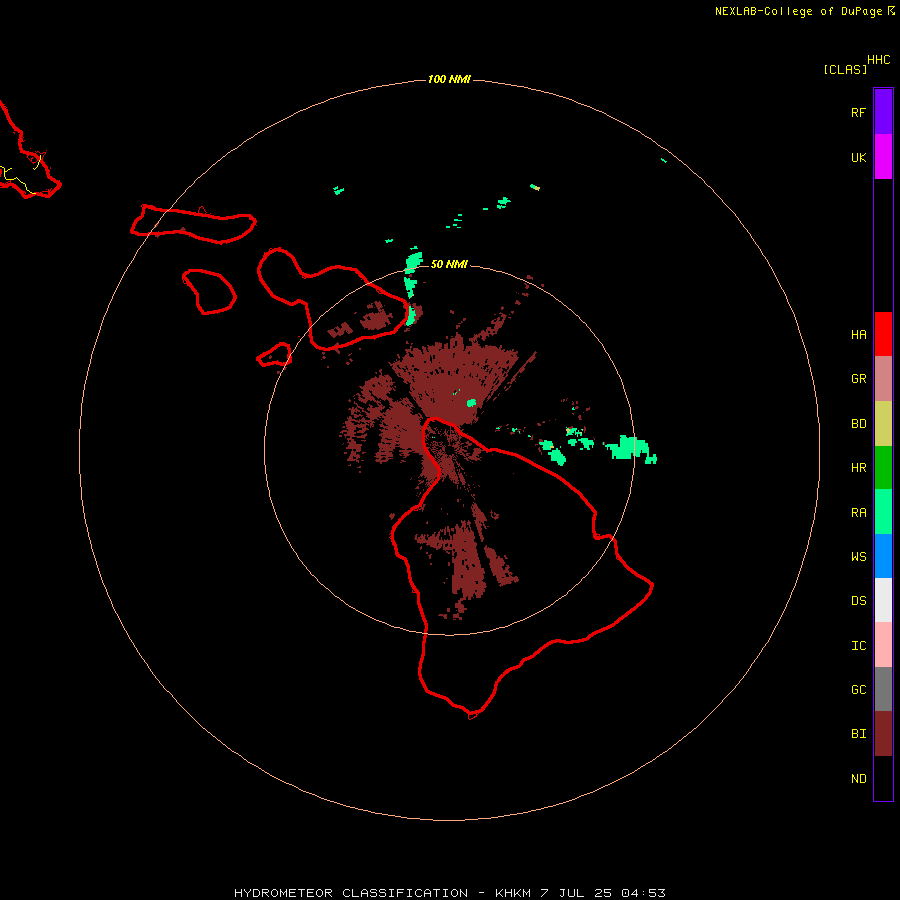The height and width of the screenshot is (900, 900).
Task: Click the DS legend label
Action: pos(858,600)
